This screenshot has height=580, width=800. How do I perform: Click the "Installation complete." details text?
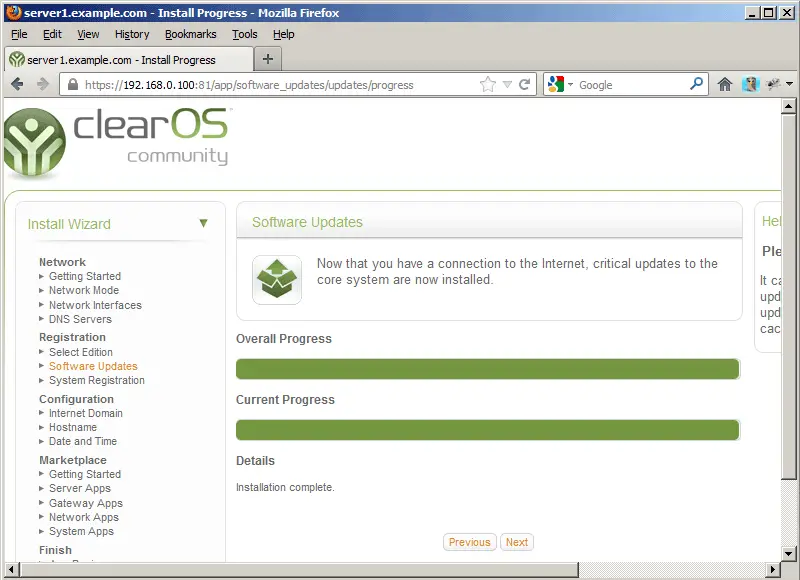click(x=285, y=487)
